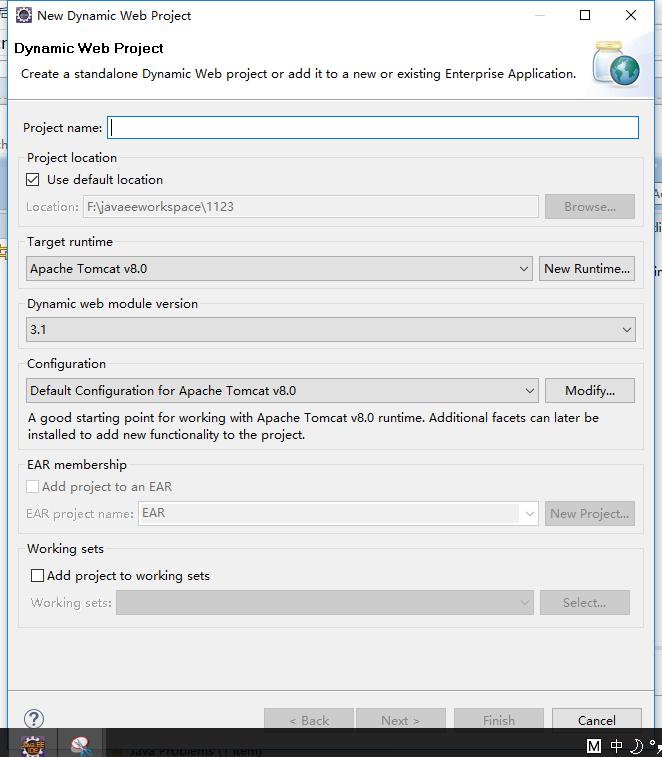Maximize the New Dynamic Web Project dialog
662x757 pixels.
585,15
